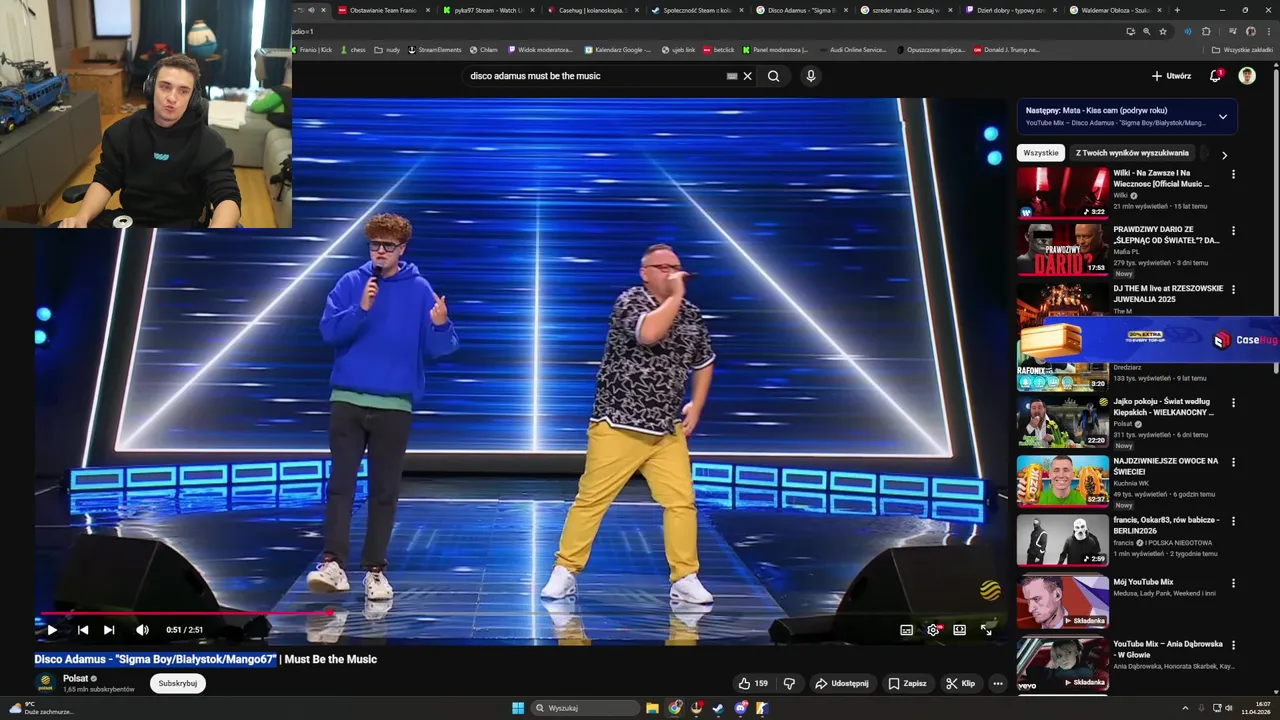Open Kalendarz Google bookmark
The width and height of the screenshot is (1280, 720).
pyautogui.click(x=617, y=49)
